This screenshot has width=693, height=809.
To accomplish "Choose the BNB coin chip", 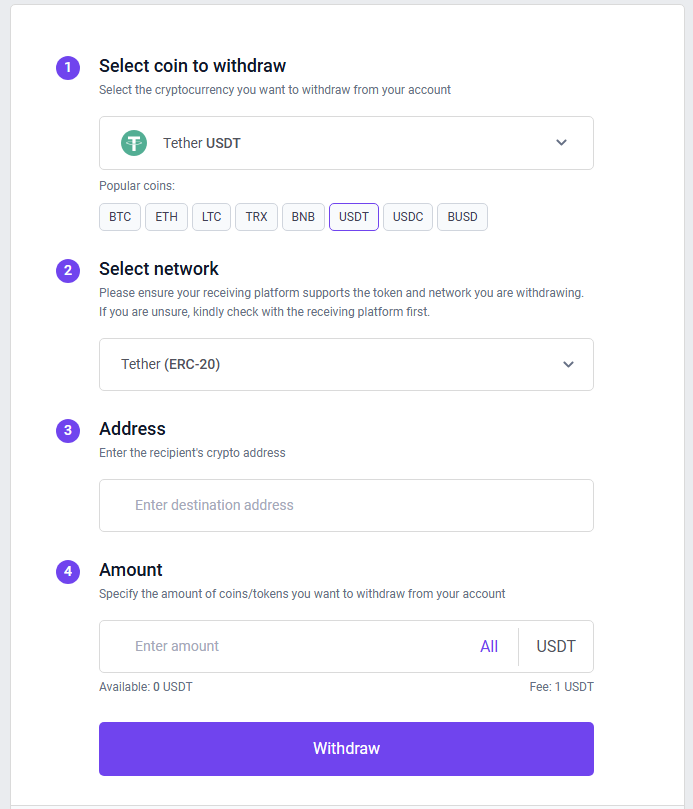I will coord(303,217).
